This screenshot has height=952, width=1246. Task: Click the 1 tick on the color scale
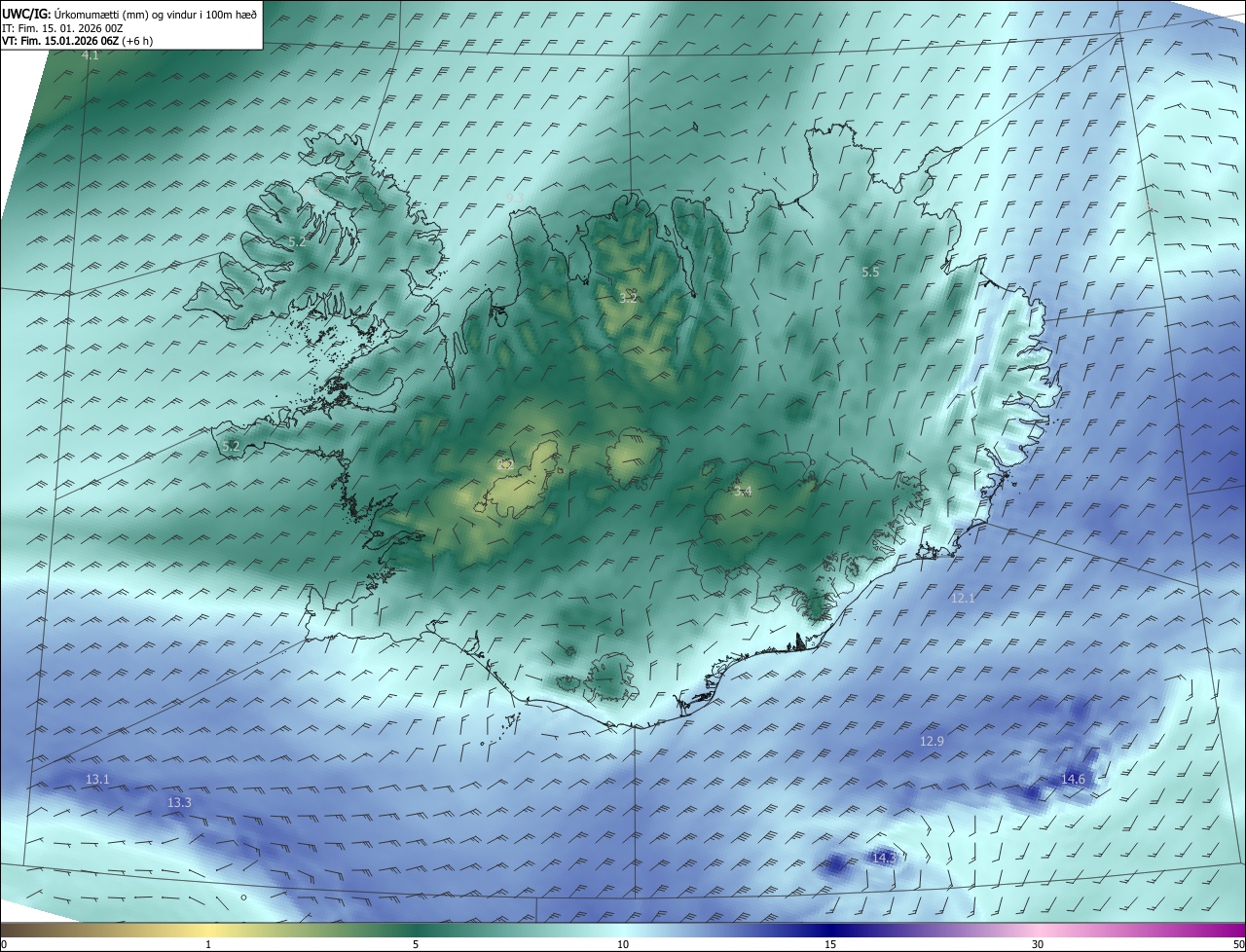(x=208, y=945)
